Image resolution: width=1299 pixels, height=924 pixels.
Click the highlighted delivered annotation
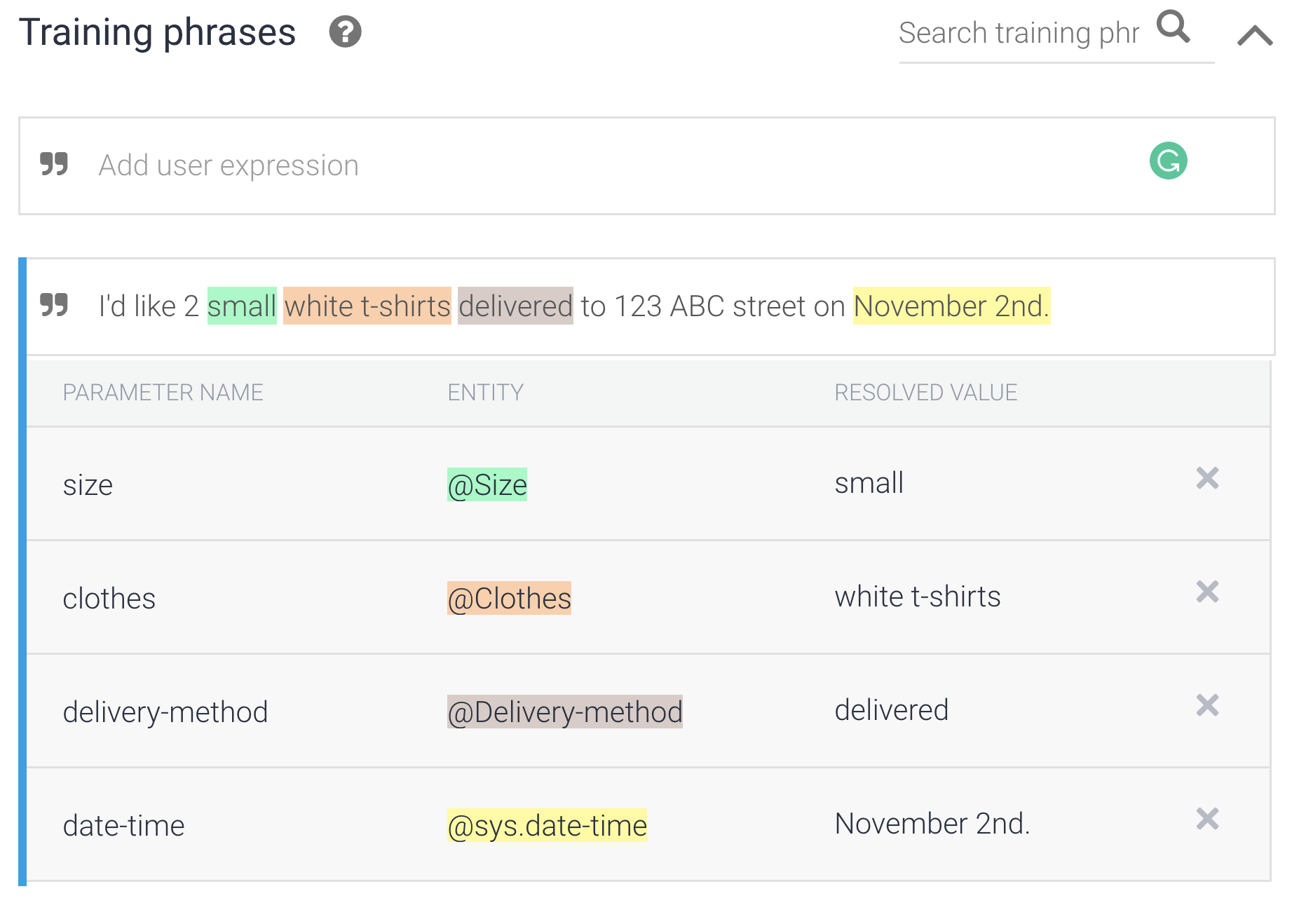(x=515, y=306)
